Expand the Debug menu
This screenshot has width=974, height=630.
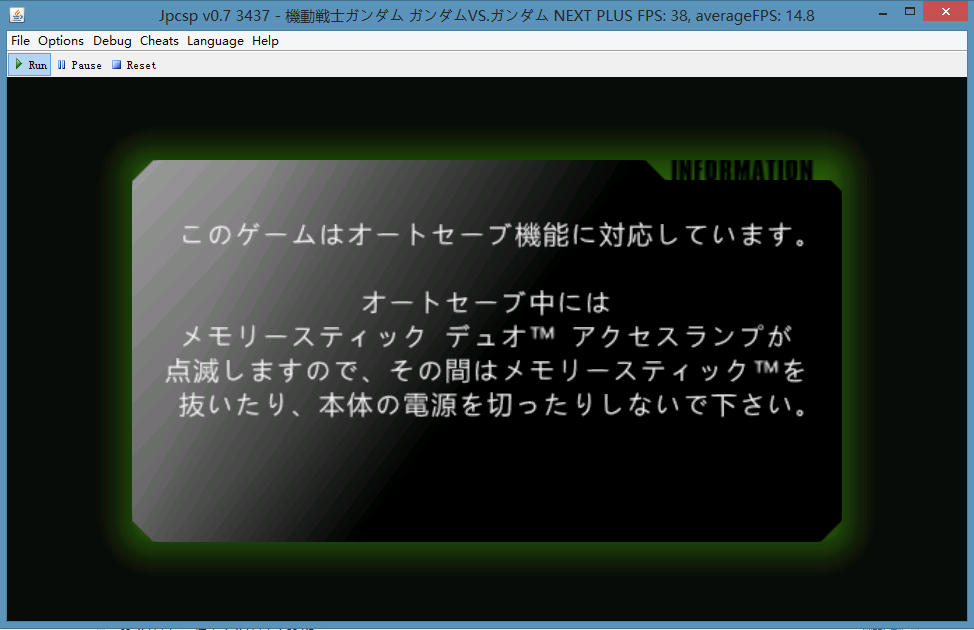pos(112,41)
